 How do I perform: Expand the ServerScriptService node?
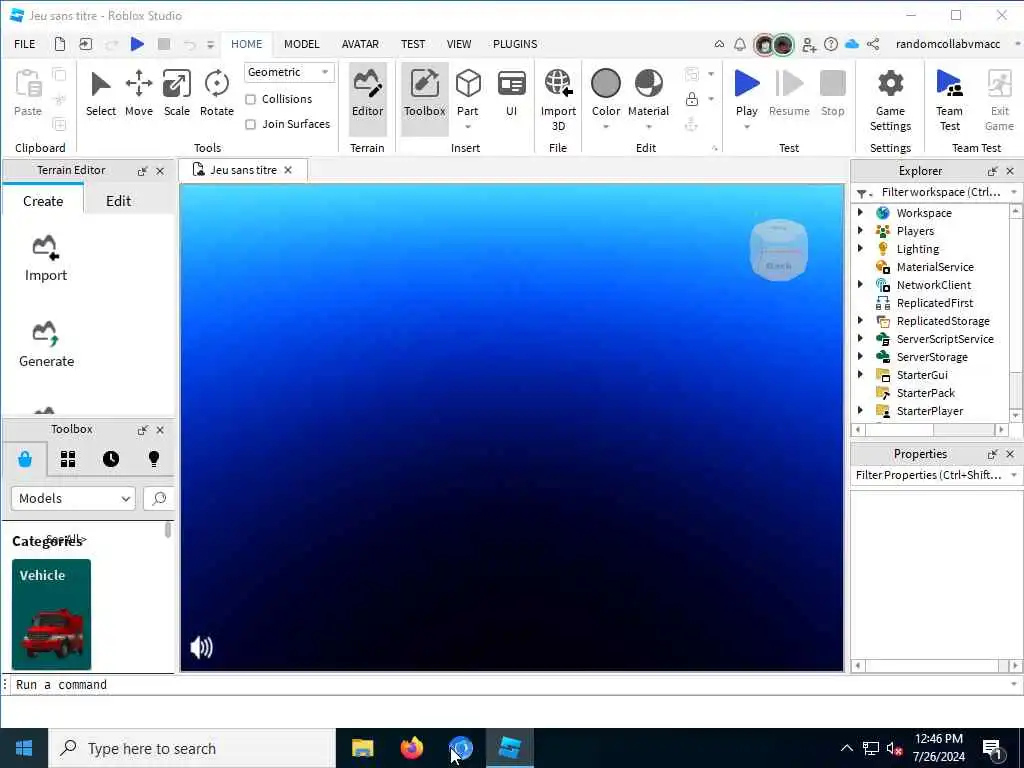coord(861,338)
